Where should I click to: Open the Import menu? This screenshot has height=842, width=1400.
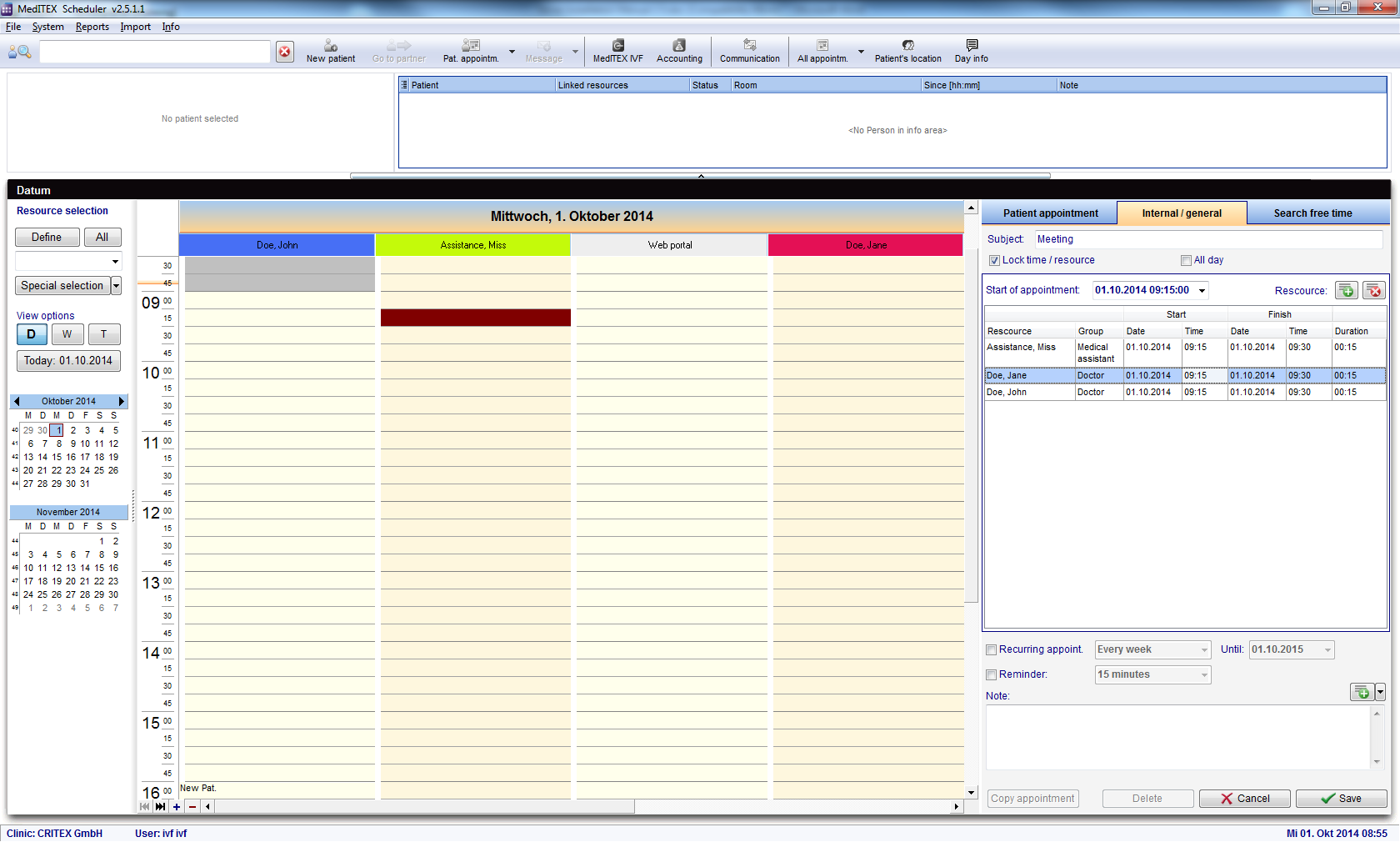136,27
